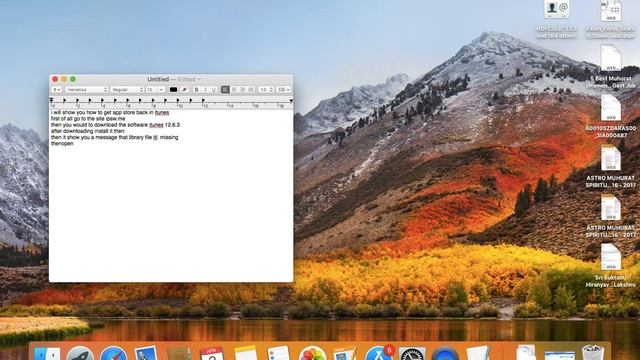Open Finder from the Dock
The height and width of the screenshot is (360, 640).
pyautogui.click(x=47, y=353)
